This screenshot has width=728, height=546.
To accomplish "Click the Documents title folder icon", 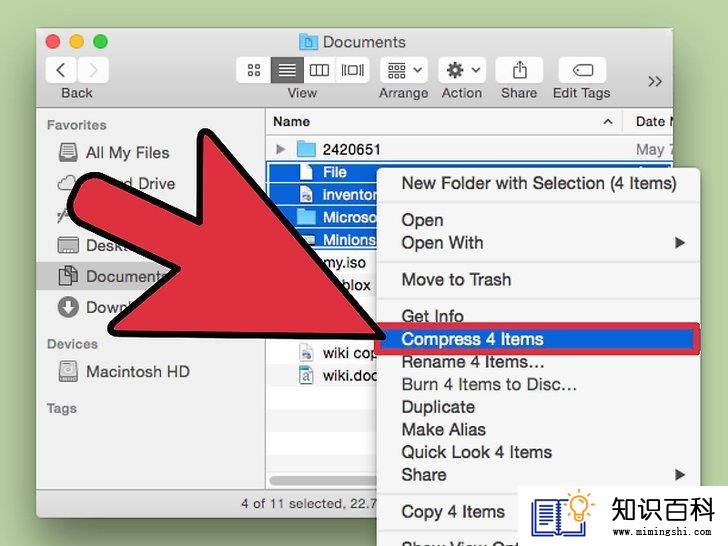I will 308,42.
